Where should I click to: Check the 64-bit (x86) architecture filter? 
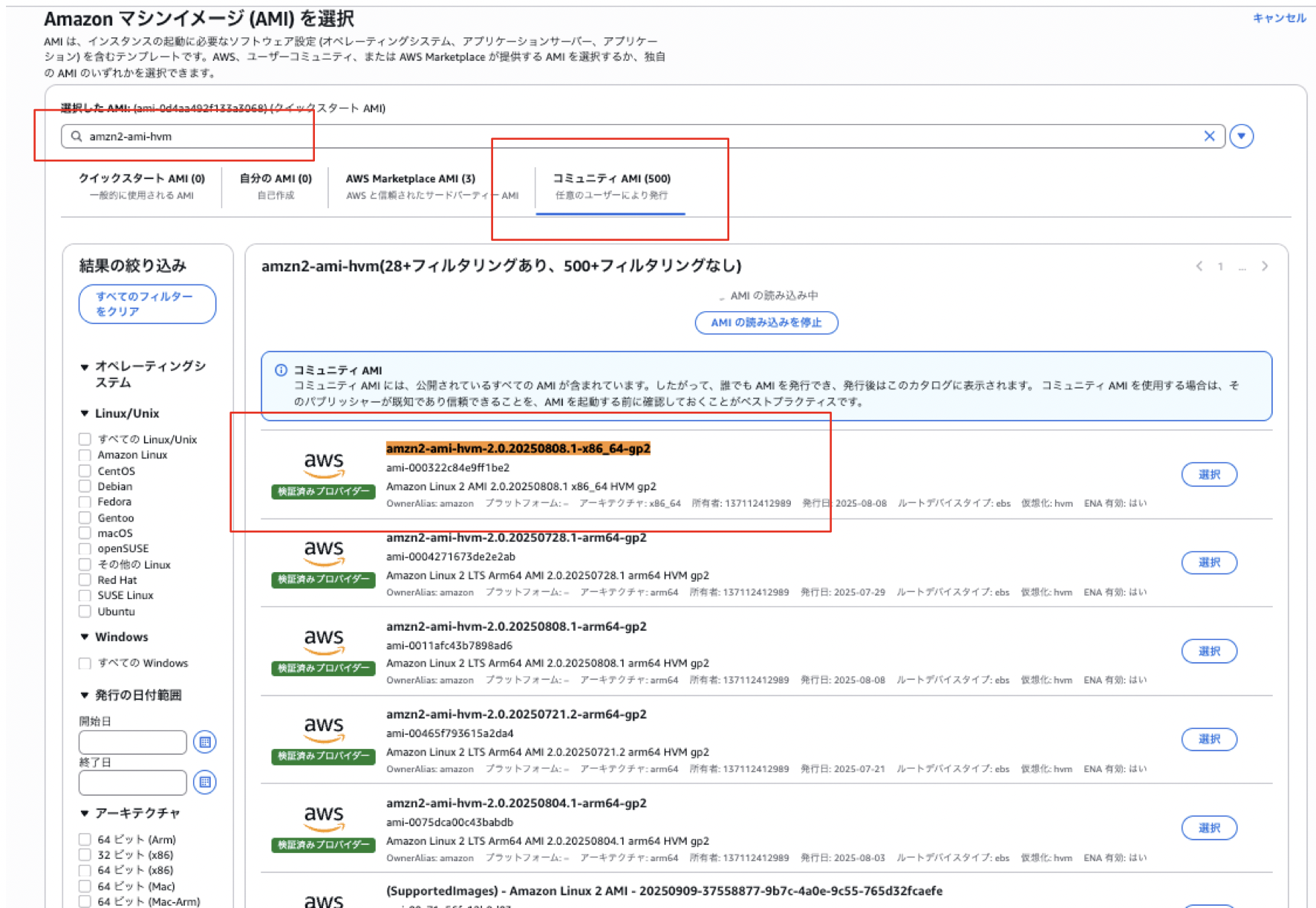(x=85, y=870)
